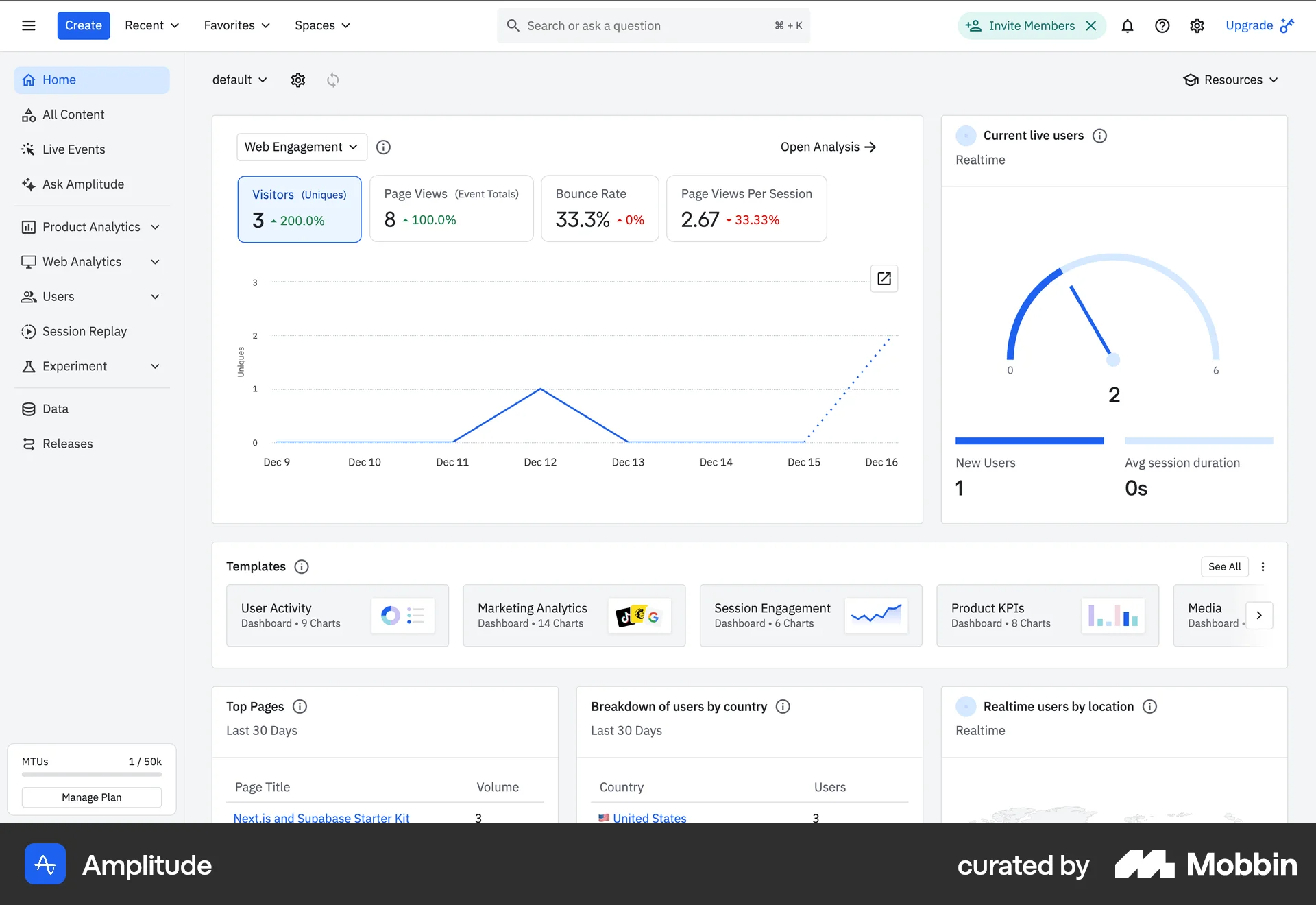1316x905 pixels.
Task: Click the Open Analysis link
Action: coord(828,147)
